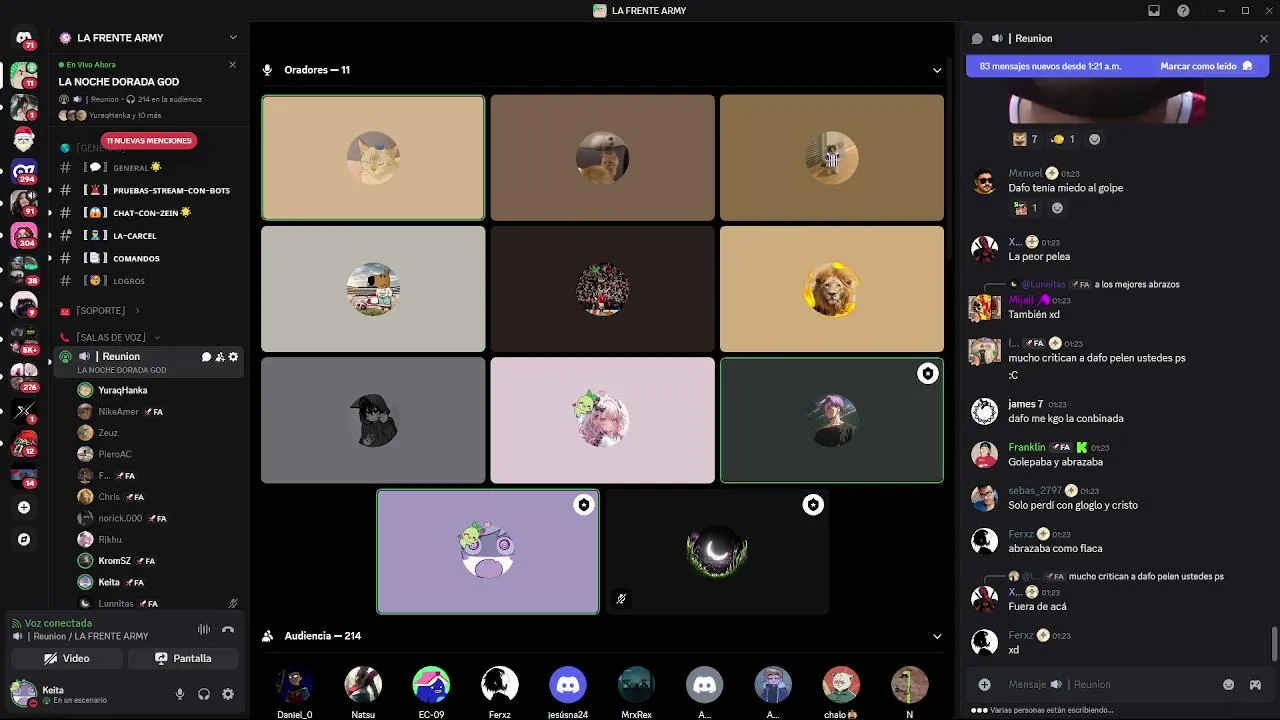Click KromSZ in voice member list
The image size is (1280, 720).
tap(114, 561)
